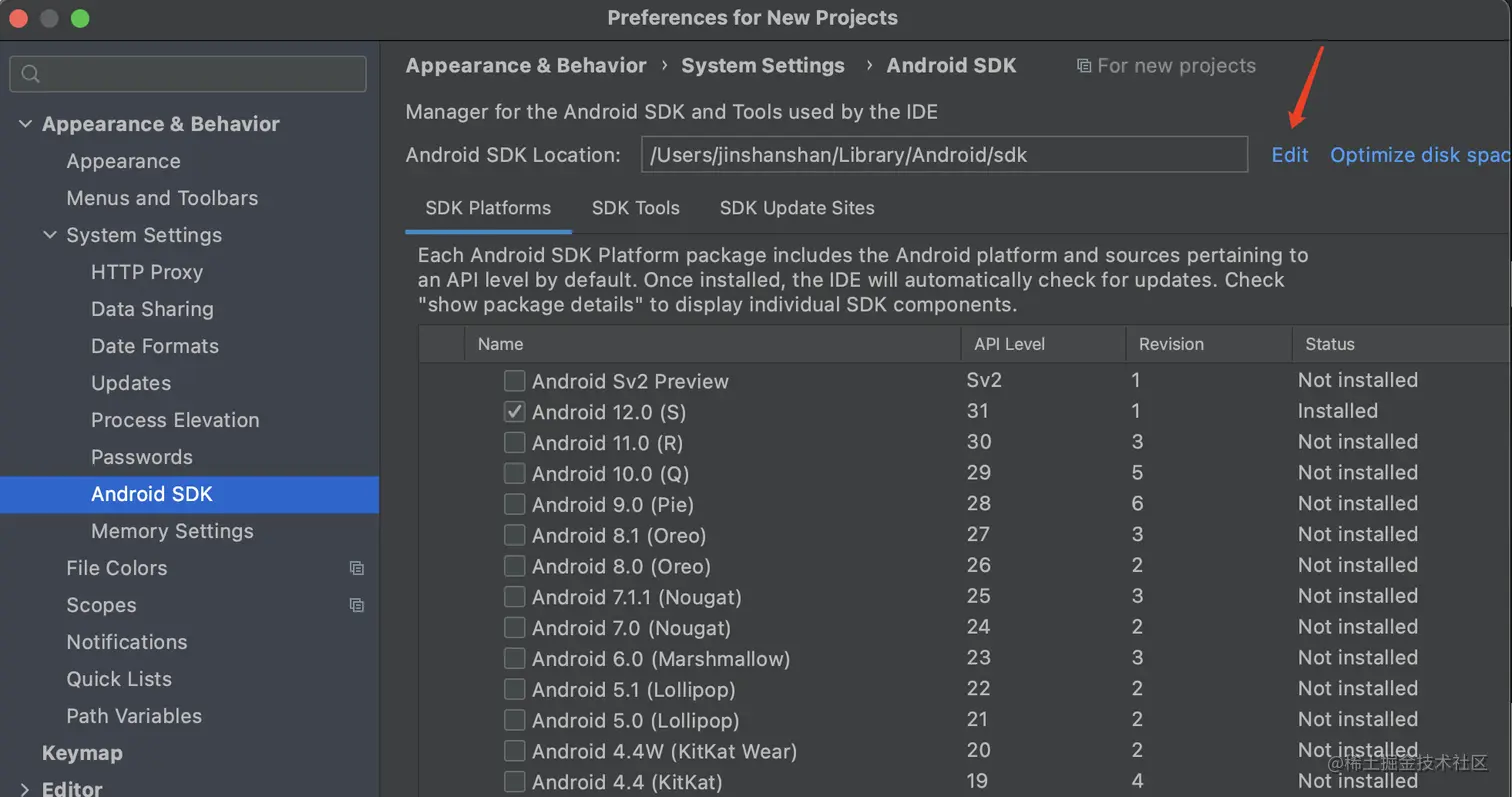Check the Android 6.0 (Marshmallow) checkbox
The image size is (1512, 797).
click(514, 659)
